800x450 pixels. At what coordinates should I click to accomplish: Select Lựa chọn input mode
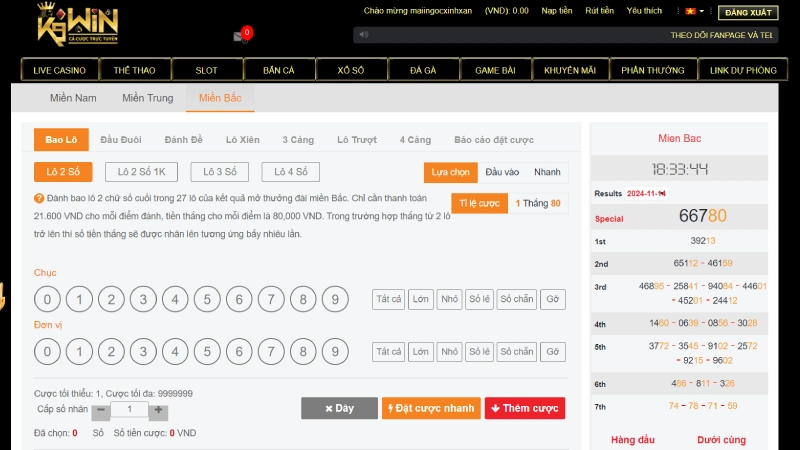pos(451,172)
